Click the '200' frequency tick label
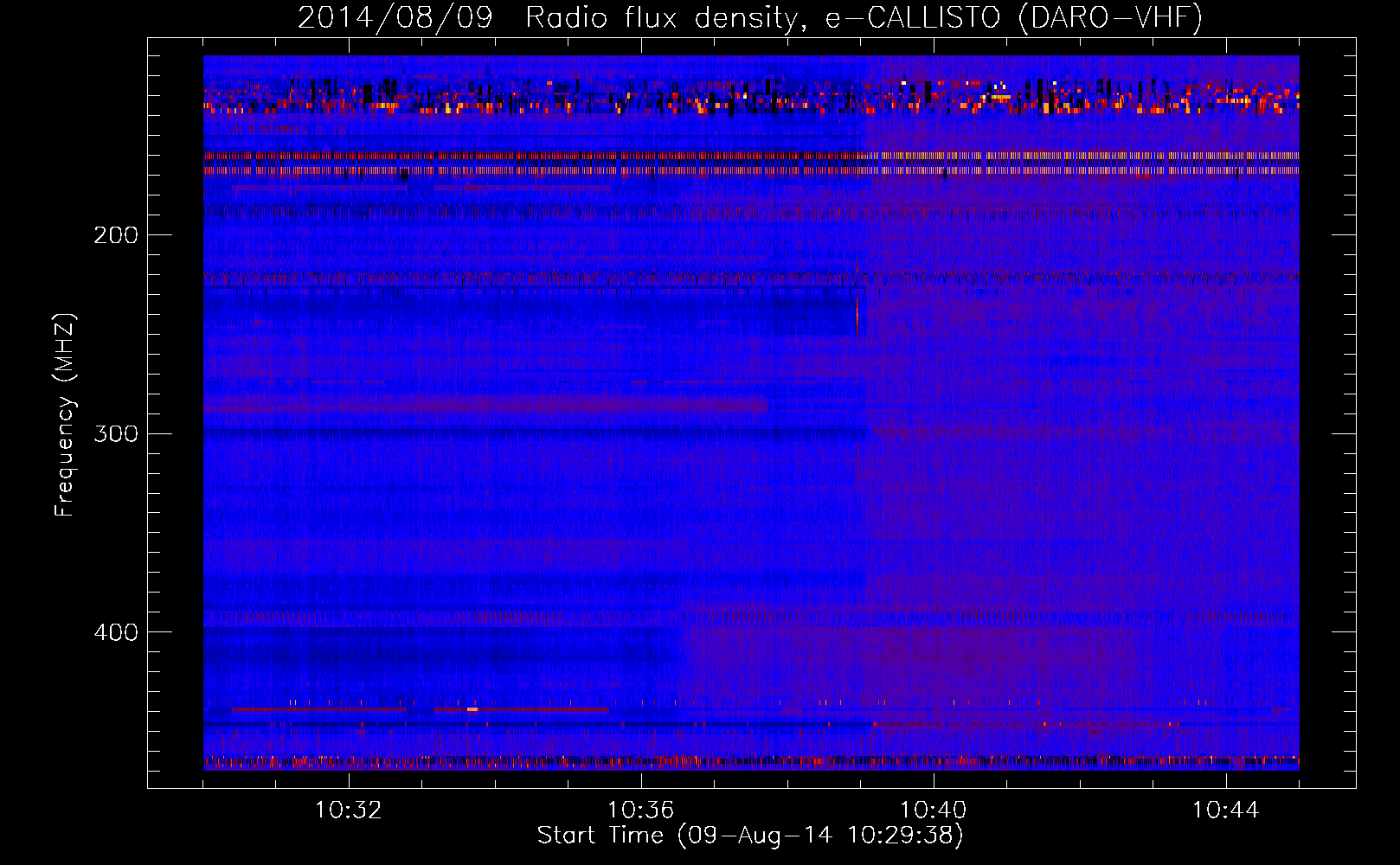The width and height of the screenshot is (1400, 865). click(116, 235)
